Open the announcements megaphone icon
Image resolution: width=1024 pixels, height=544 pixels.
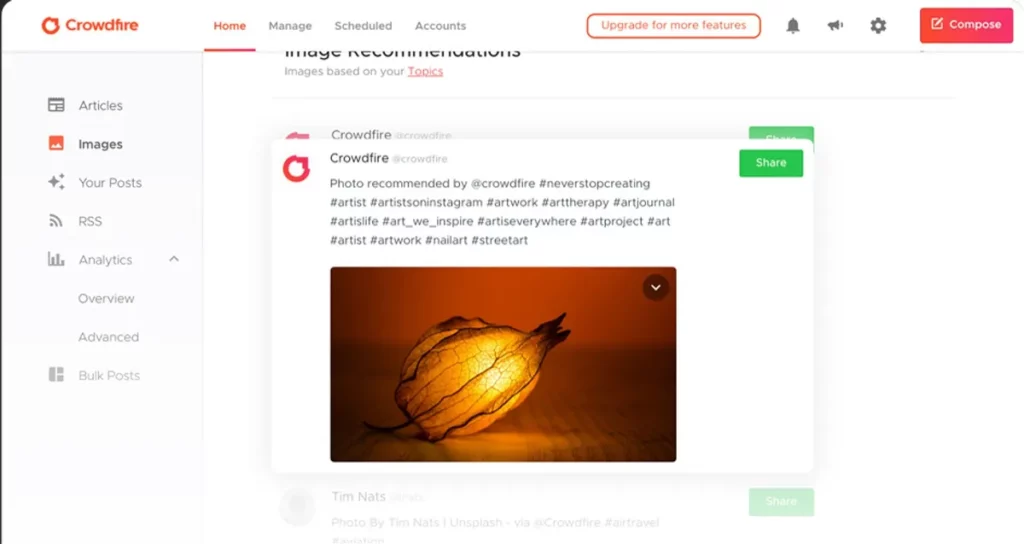coord(835,25)
